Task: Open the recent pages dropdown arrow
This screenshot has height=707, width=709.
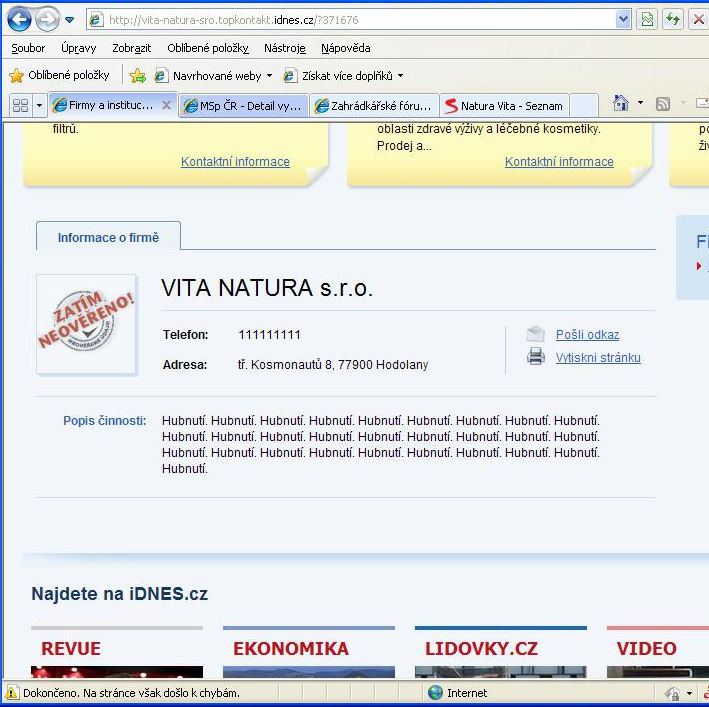Action: [70, 20]
